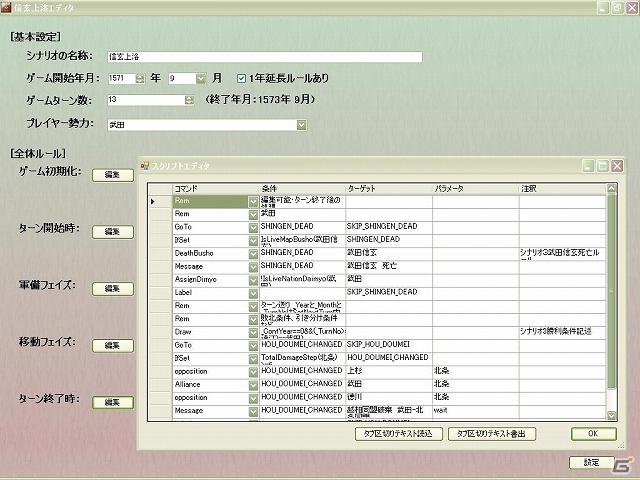Click the シナリオ3勝利条件記述 annotation cell

(562, 332)
